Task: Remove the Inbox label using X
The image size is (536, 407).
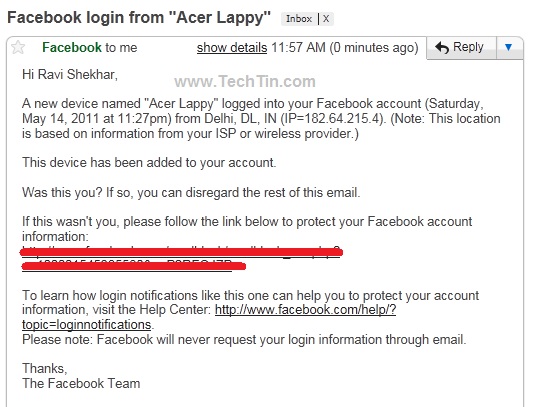Action: pos(326,19)
